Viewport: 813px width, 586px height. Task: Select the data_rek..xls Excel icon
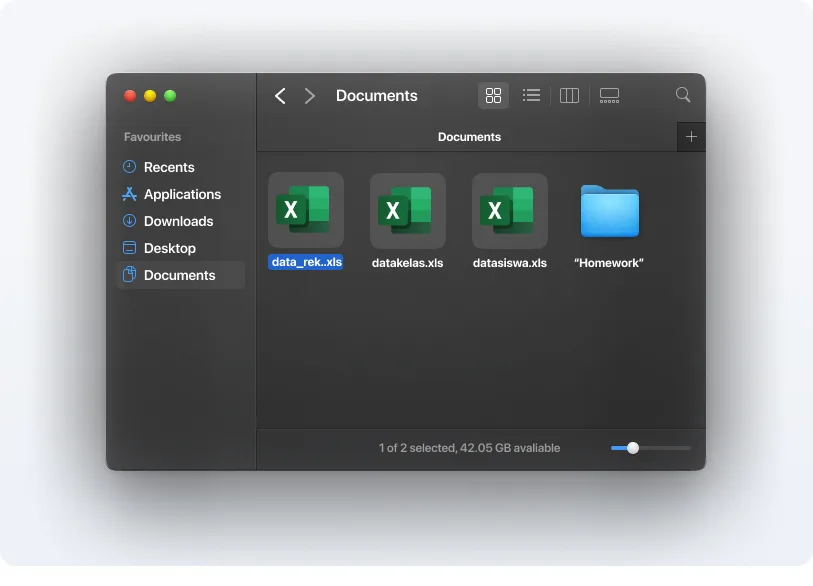pos(306,210)
